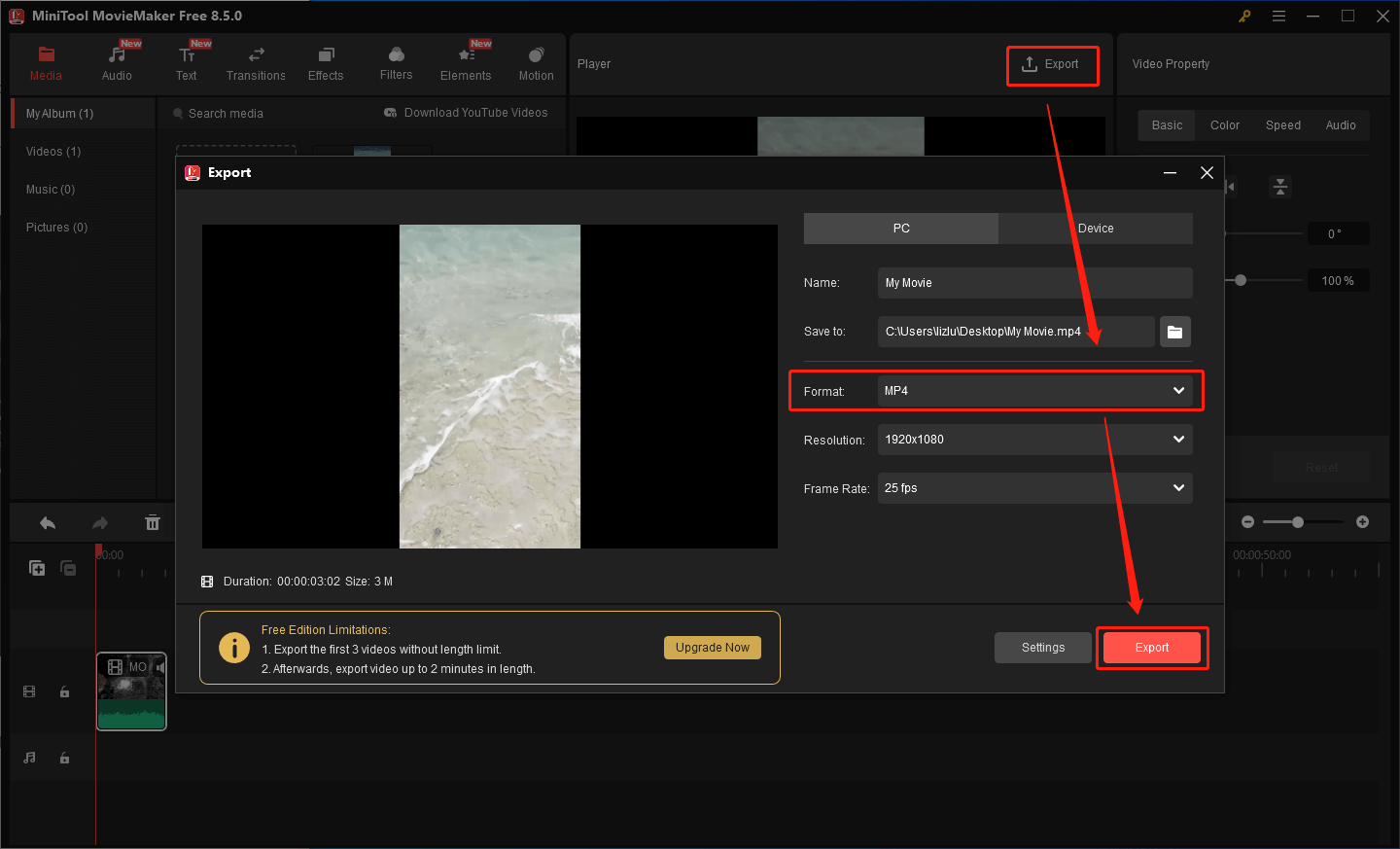Select the Motion feature
Screen dimensions: 1400x849
[536, 62]
